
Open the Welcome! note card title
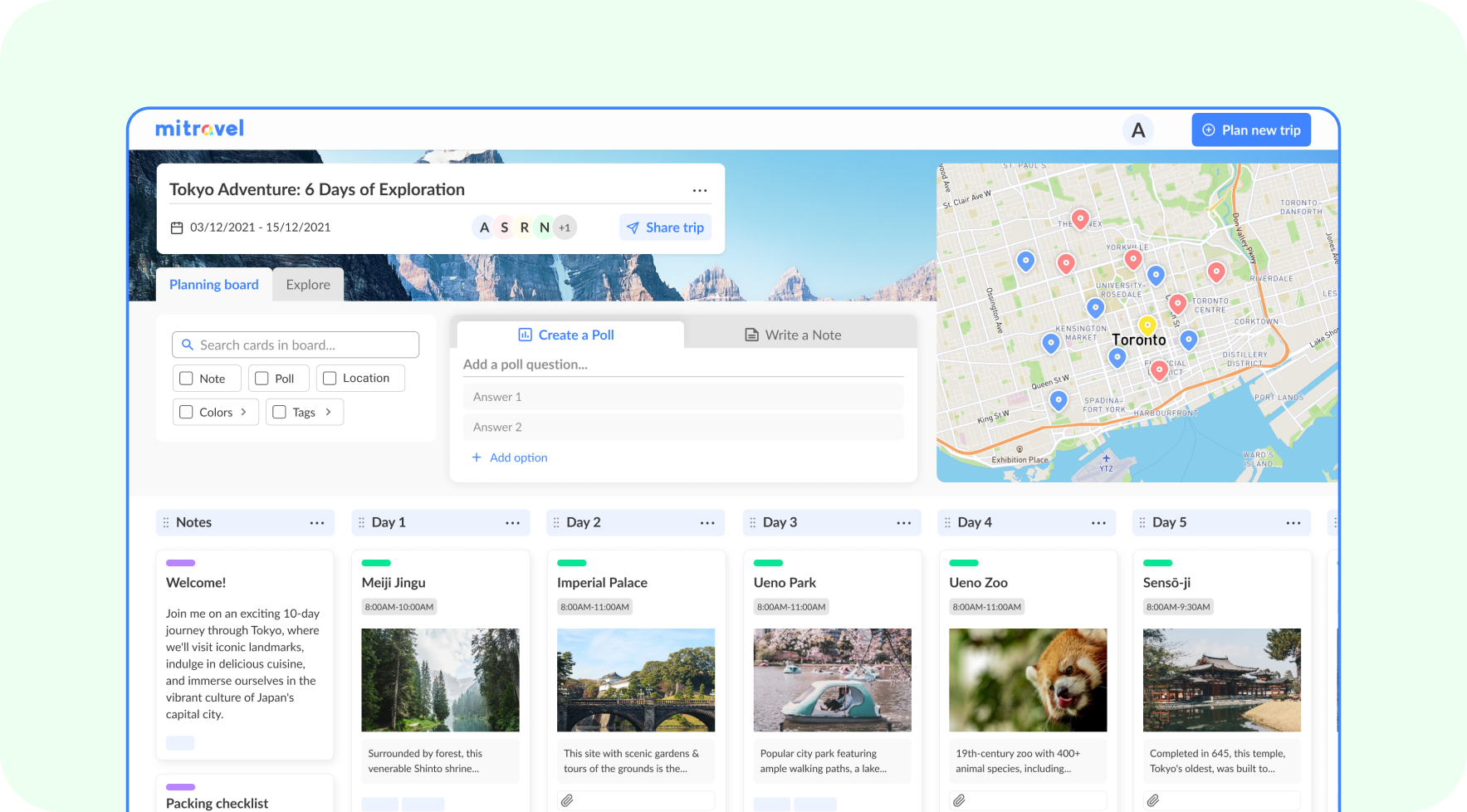pos(196,583)
